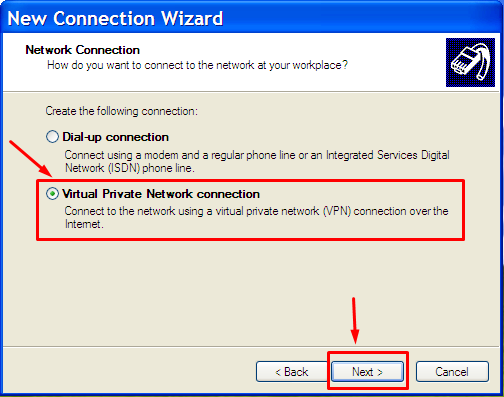Click the "Dial-up connection" bold label text
Viewport: 504px width, 397px height.
(115, 137)
